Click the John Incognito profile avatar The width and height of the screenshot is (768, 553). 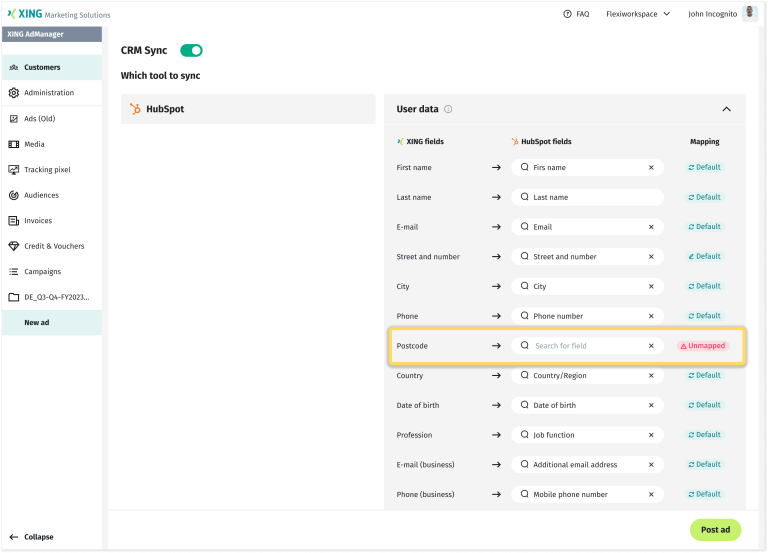click(x=749, y=14)
